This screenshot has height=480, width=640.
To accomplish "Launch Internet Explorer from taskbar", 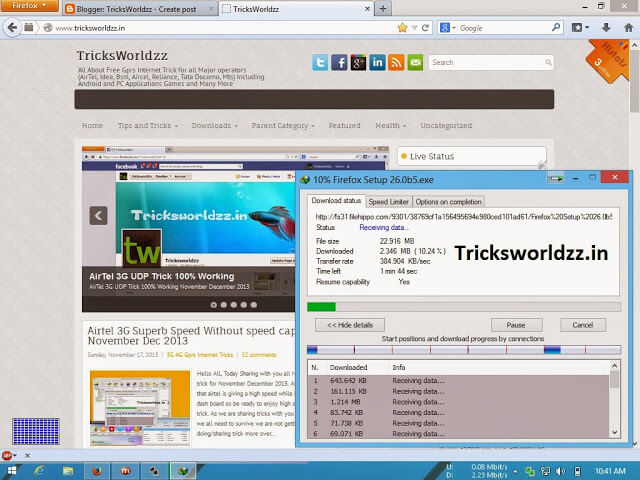I will tap(39, 471).
